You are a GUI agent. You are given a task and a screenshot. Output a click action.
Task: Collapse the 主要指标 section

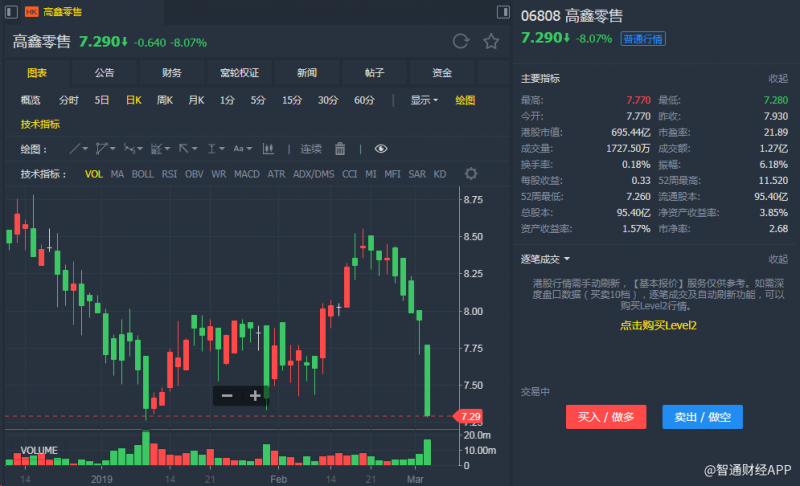778,79
